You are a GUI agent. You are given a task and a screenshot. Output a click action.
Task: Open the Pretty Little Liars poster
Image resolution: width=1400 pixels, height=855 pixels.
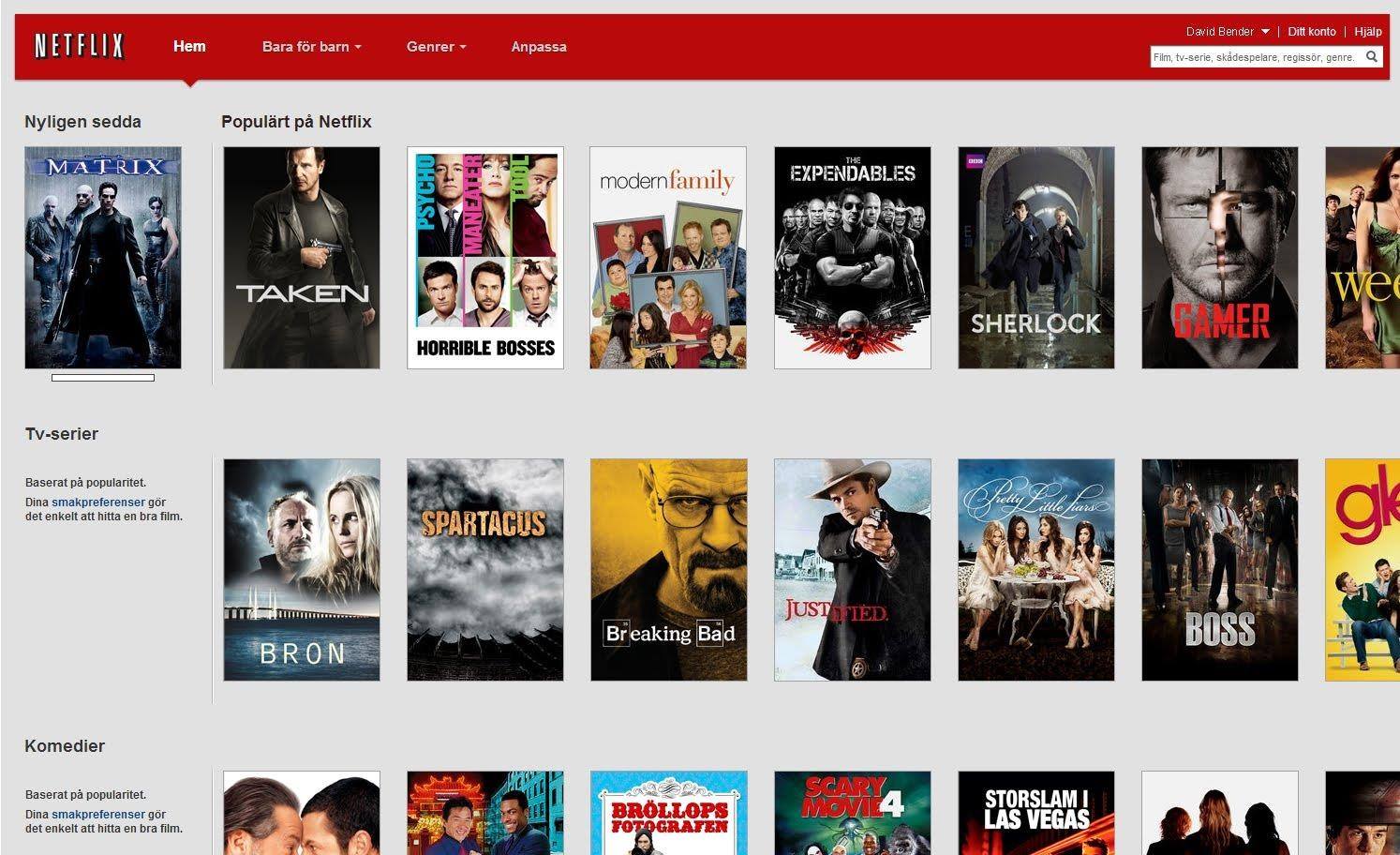click(x=1036, y=570)
